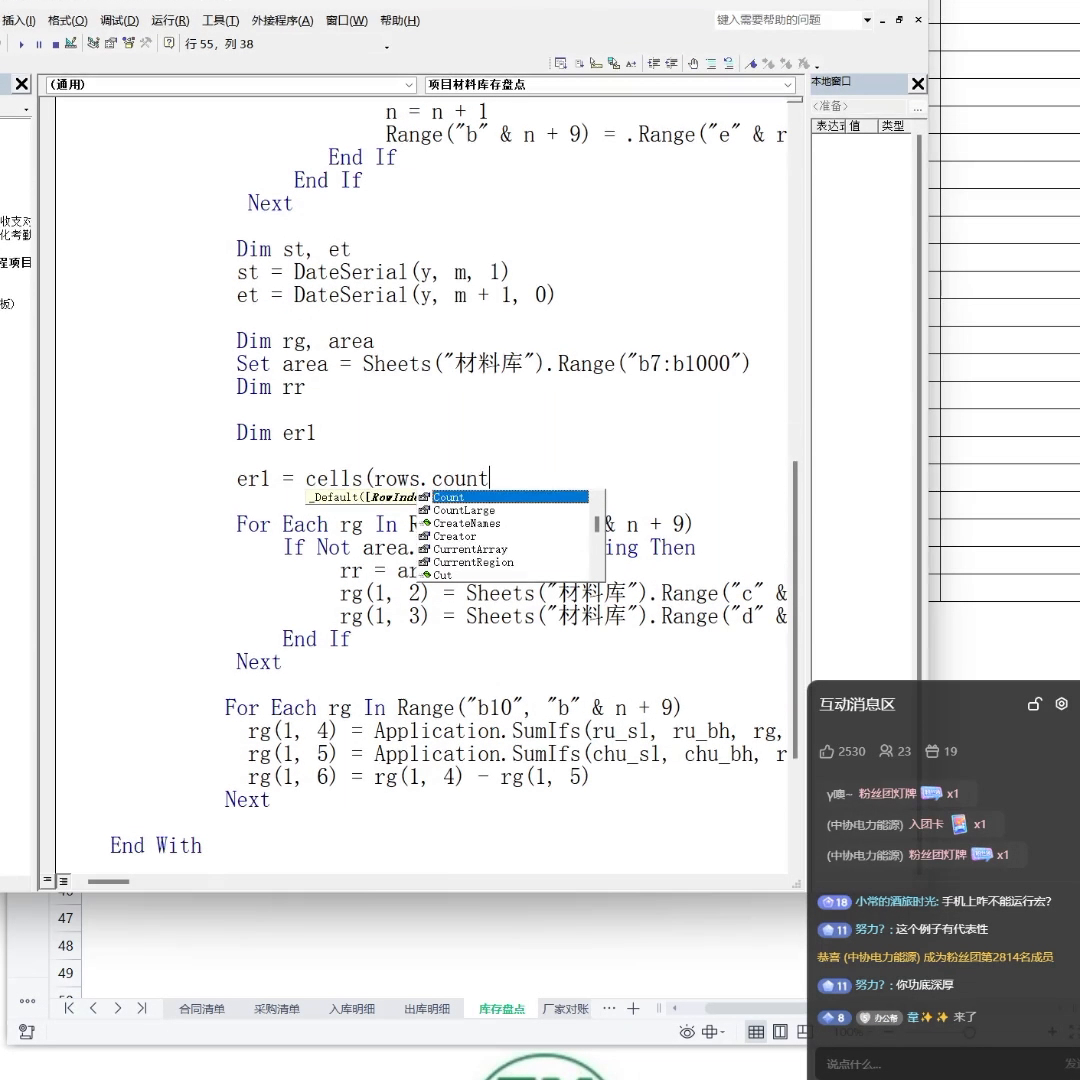Click Complete Word edit toolbar icon
This screenshot has width=1080, height=1080.
point(631,63)
